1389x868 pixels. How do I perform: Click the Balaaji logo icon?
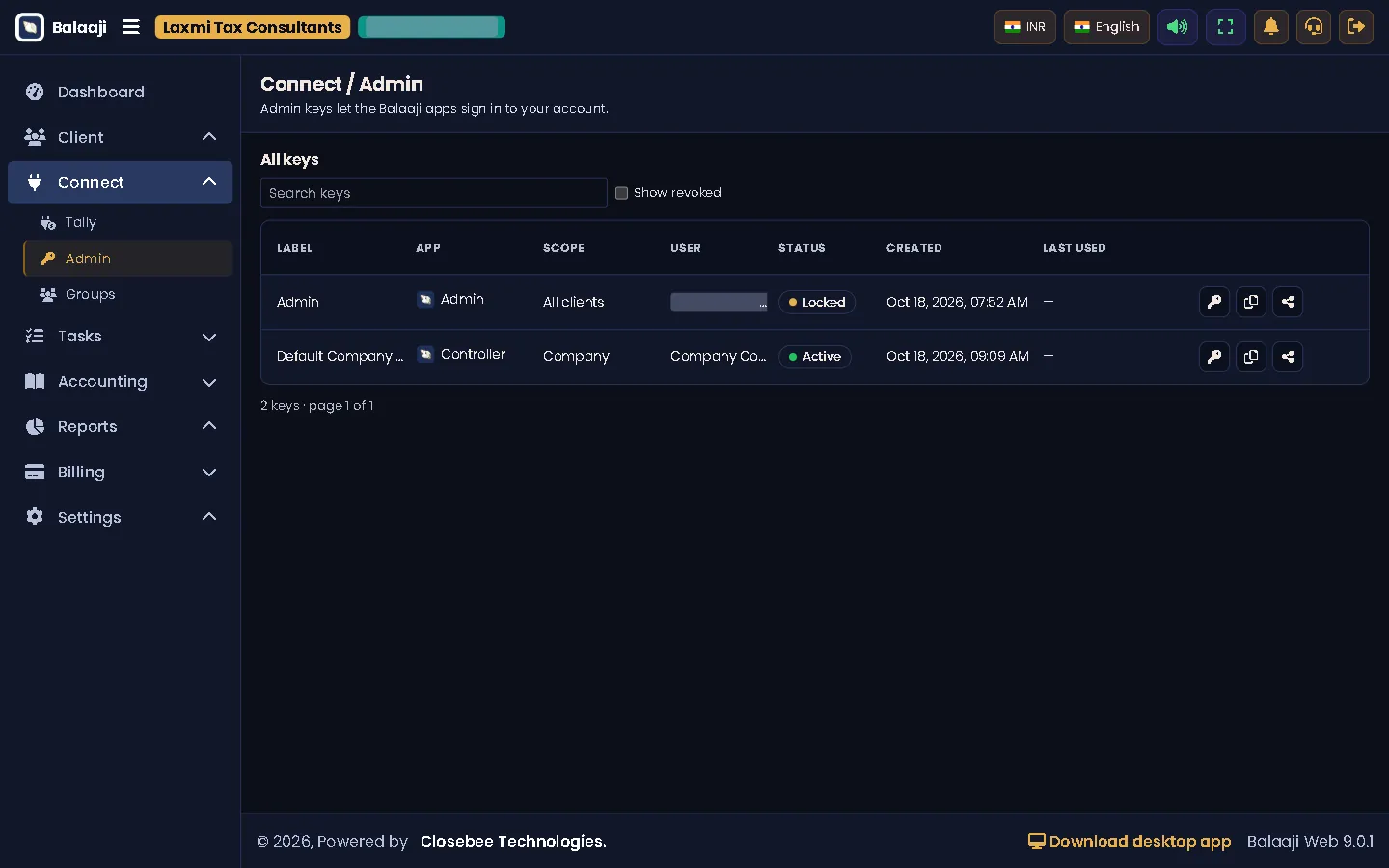[30, 27]
